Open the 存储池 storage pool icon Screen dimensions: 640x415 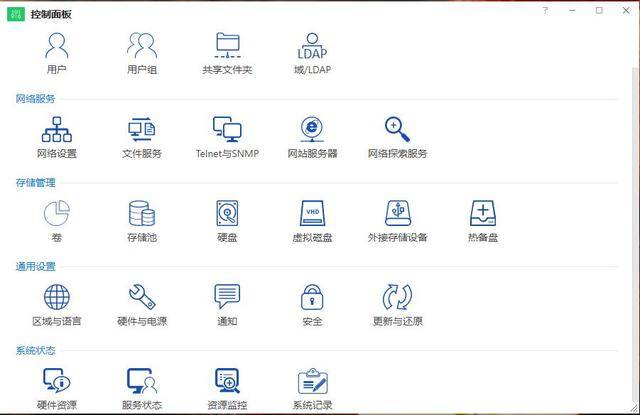coord(142,213)
